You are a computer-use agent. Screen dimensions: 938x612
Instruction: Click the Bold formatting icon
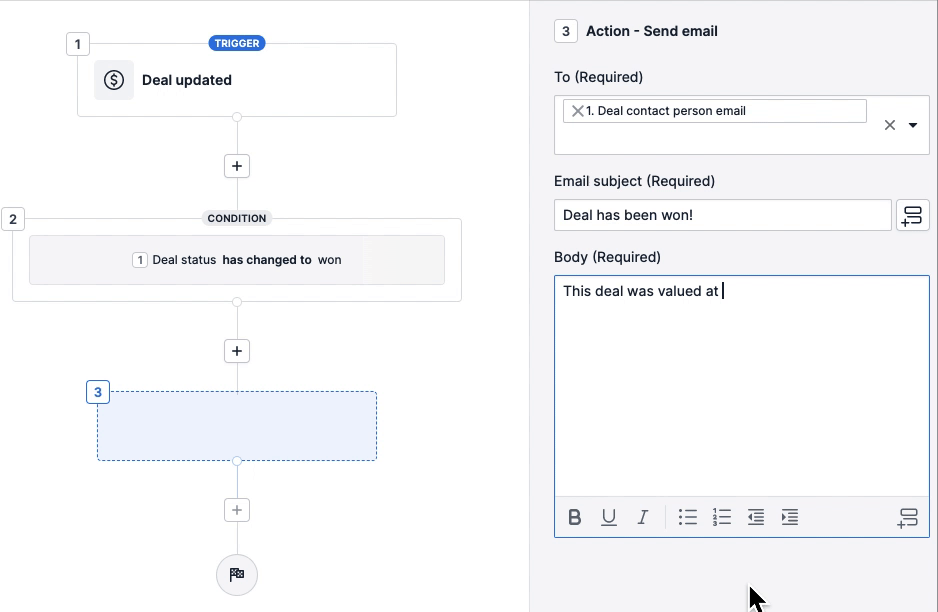575,517
